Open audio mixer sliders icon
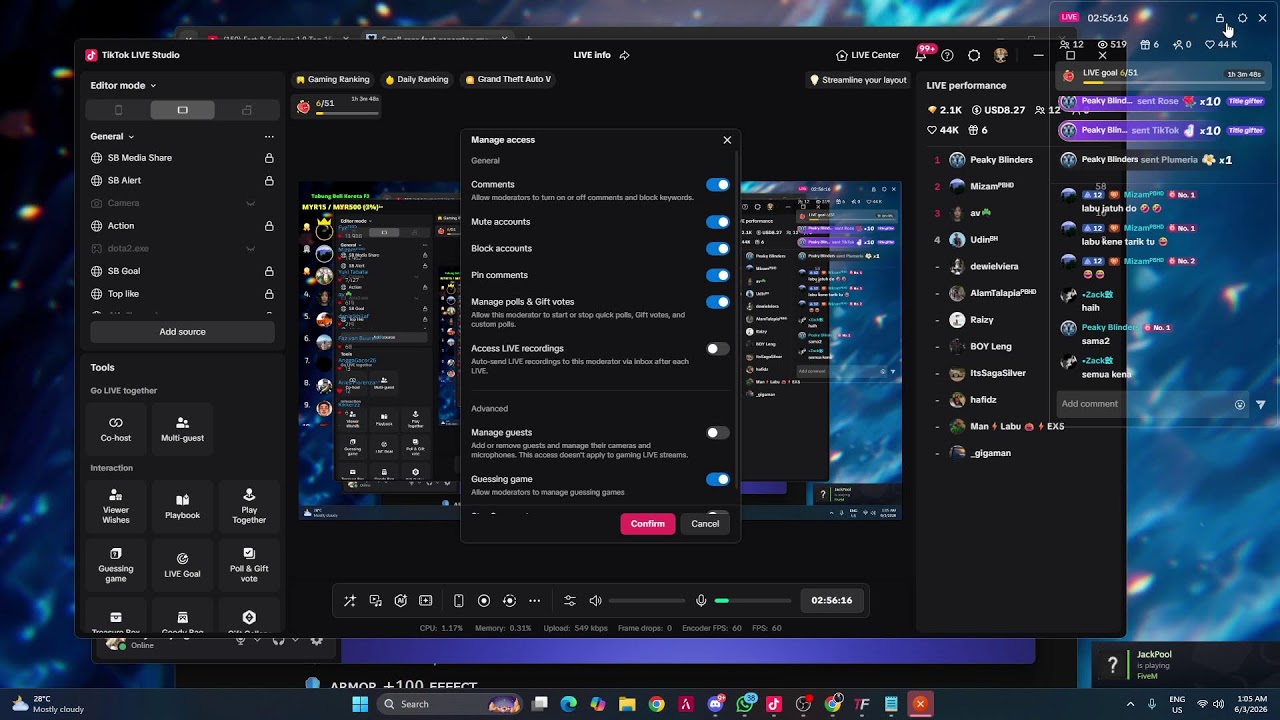Screen dimensions: 1280x720 coord(570,601)
